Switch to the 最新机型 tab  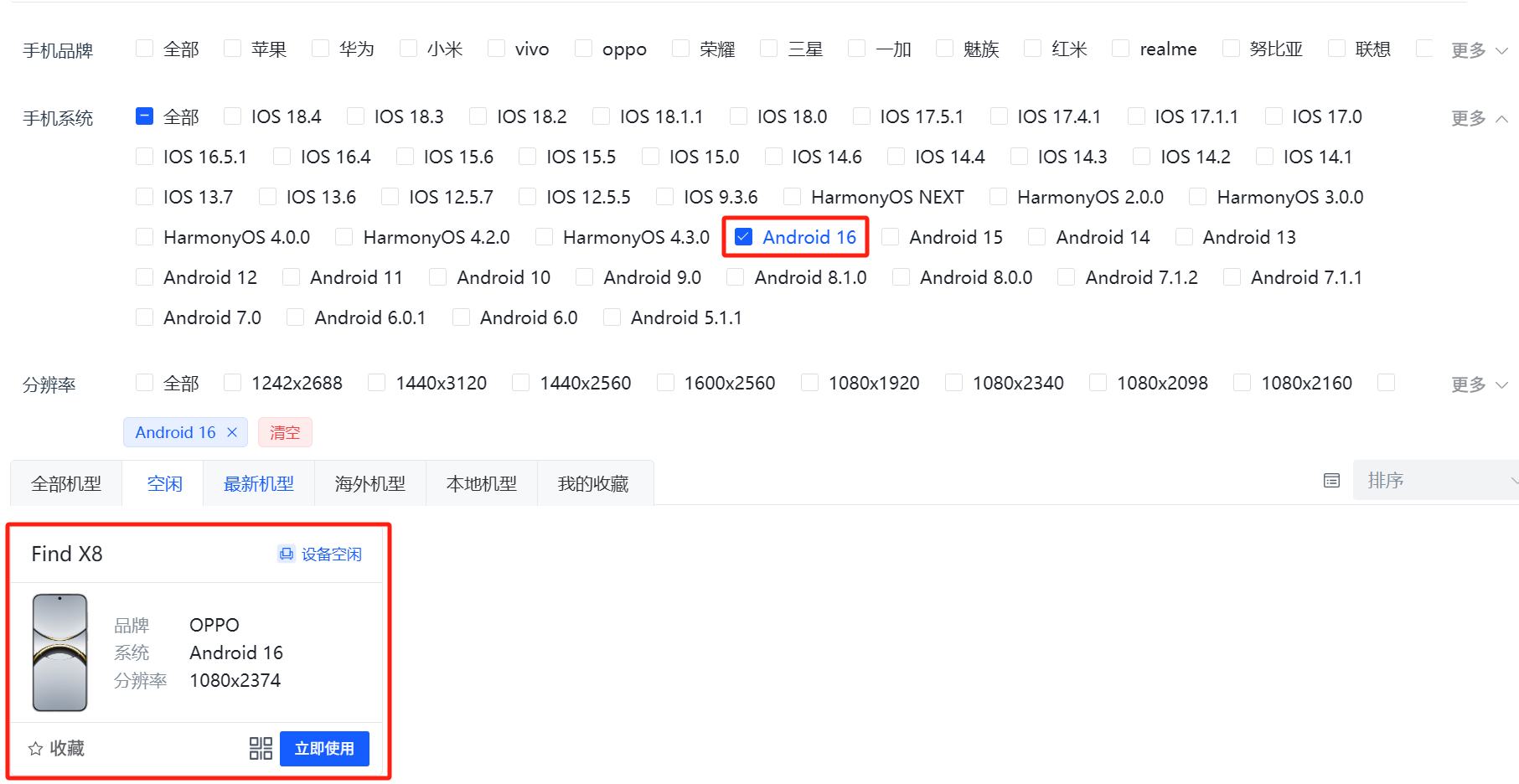pyautogui.click(x=259, y=483)
